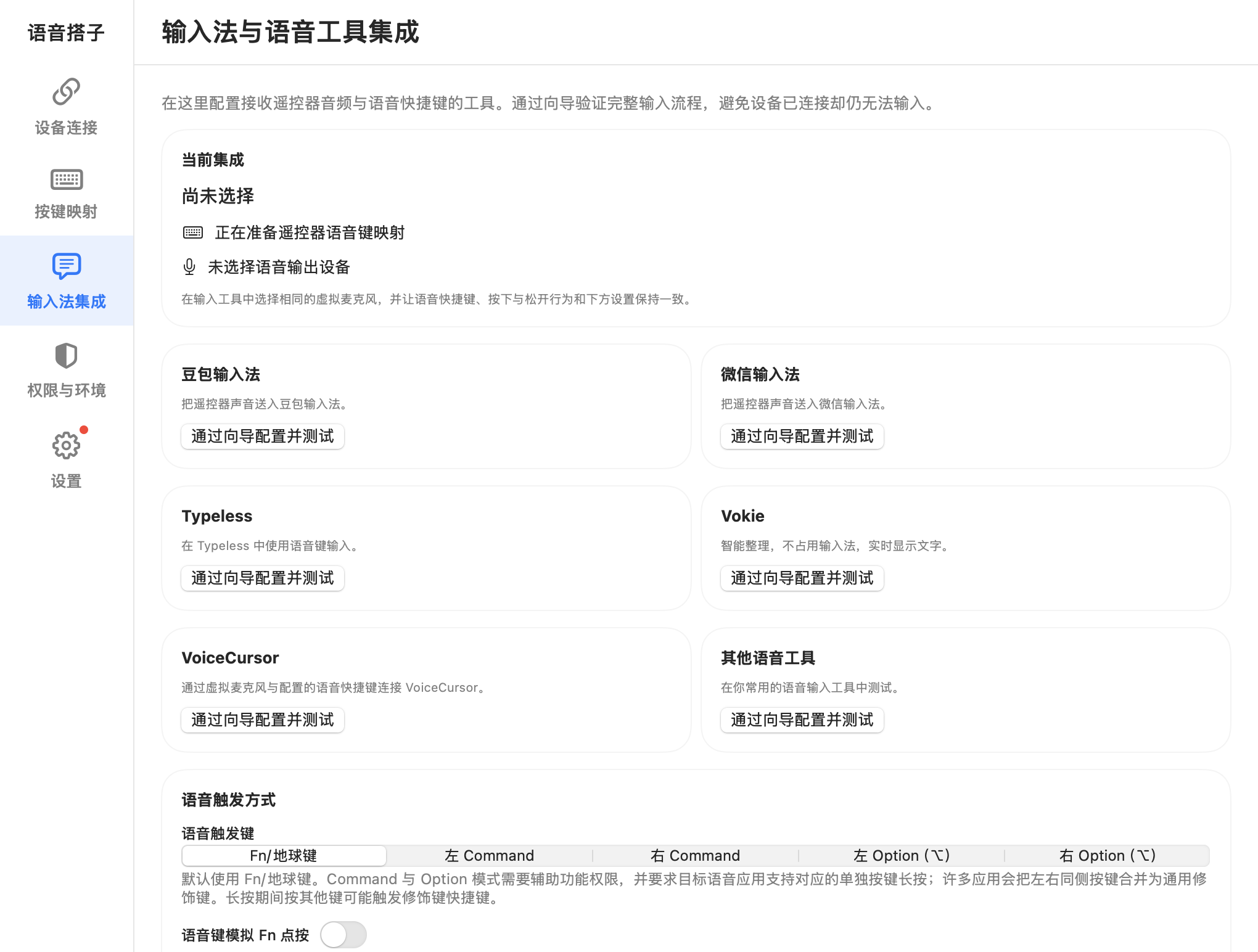1258x952 pixels.
Task: Select 右 Option (⌥) trigger key
Action: 1108,856
